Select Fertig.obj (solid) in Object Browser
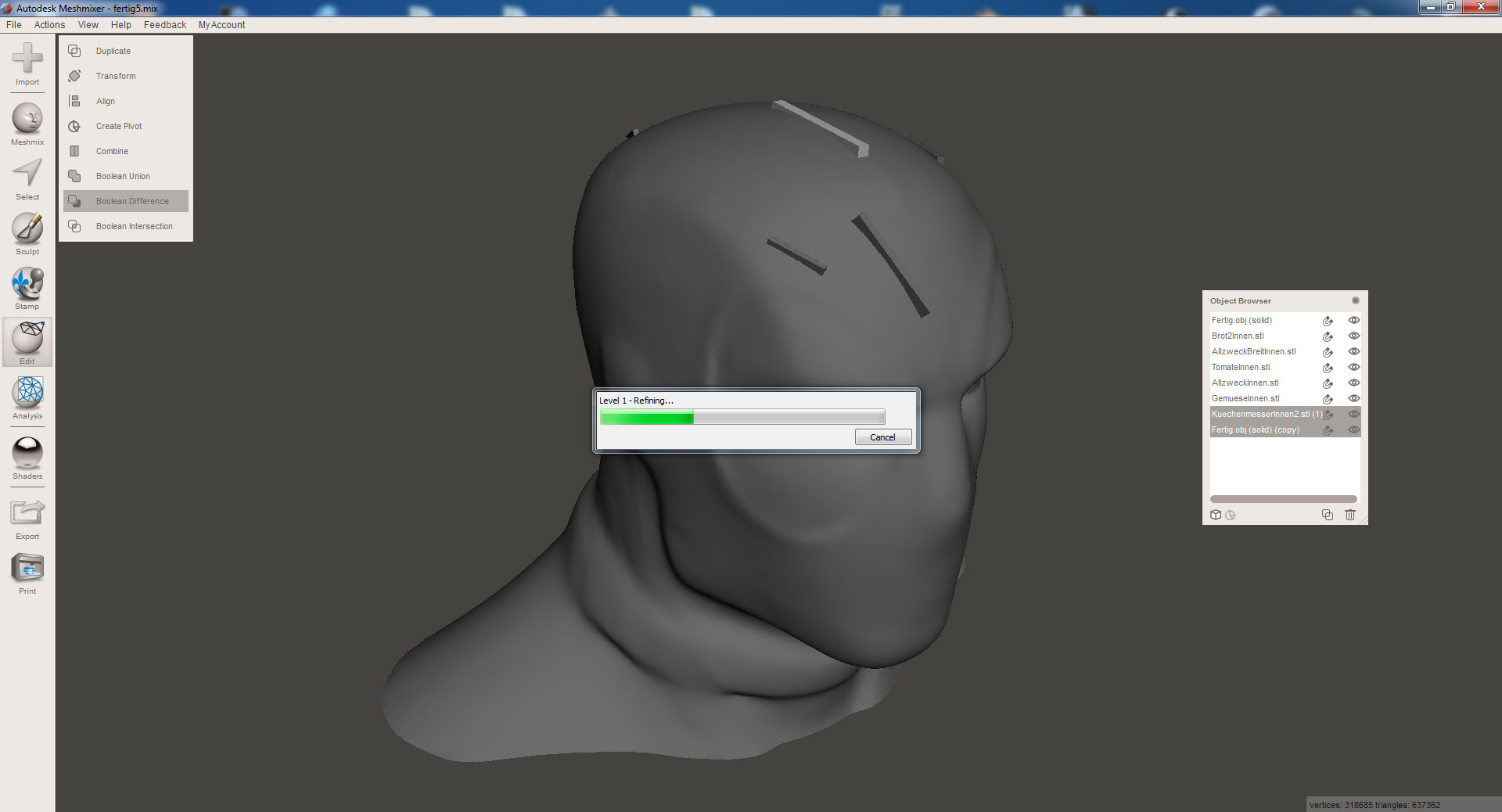1502x812 pixels. [1241, 320]
